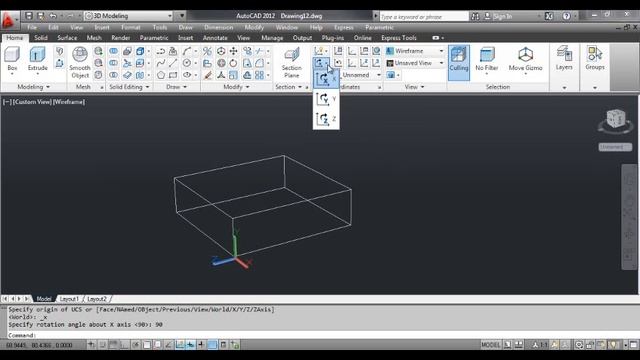
Task: Select the Move Gizmo button
Action: [525, 61]
